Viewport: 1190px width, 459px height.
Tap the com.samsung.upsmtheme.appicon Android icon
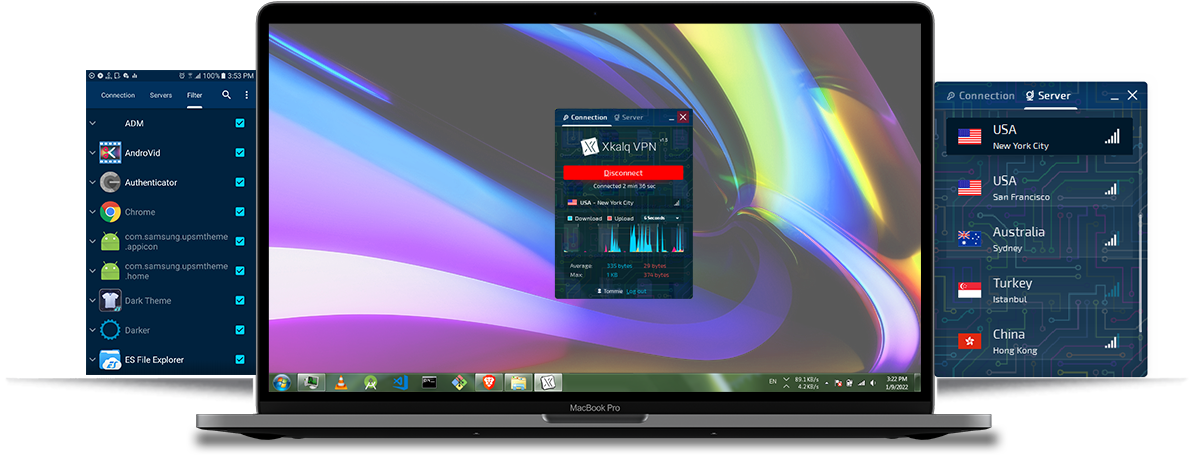tap(111, 241)
